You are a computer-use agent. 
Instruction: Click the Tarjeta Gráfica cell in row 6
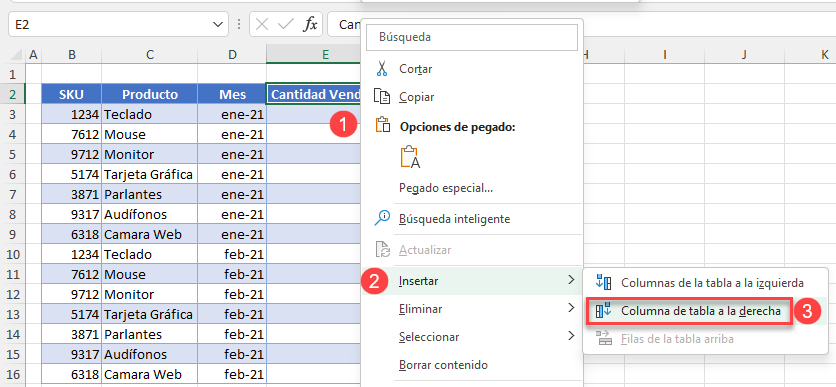pos(149,174)
